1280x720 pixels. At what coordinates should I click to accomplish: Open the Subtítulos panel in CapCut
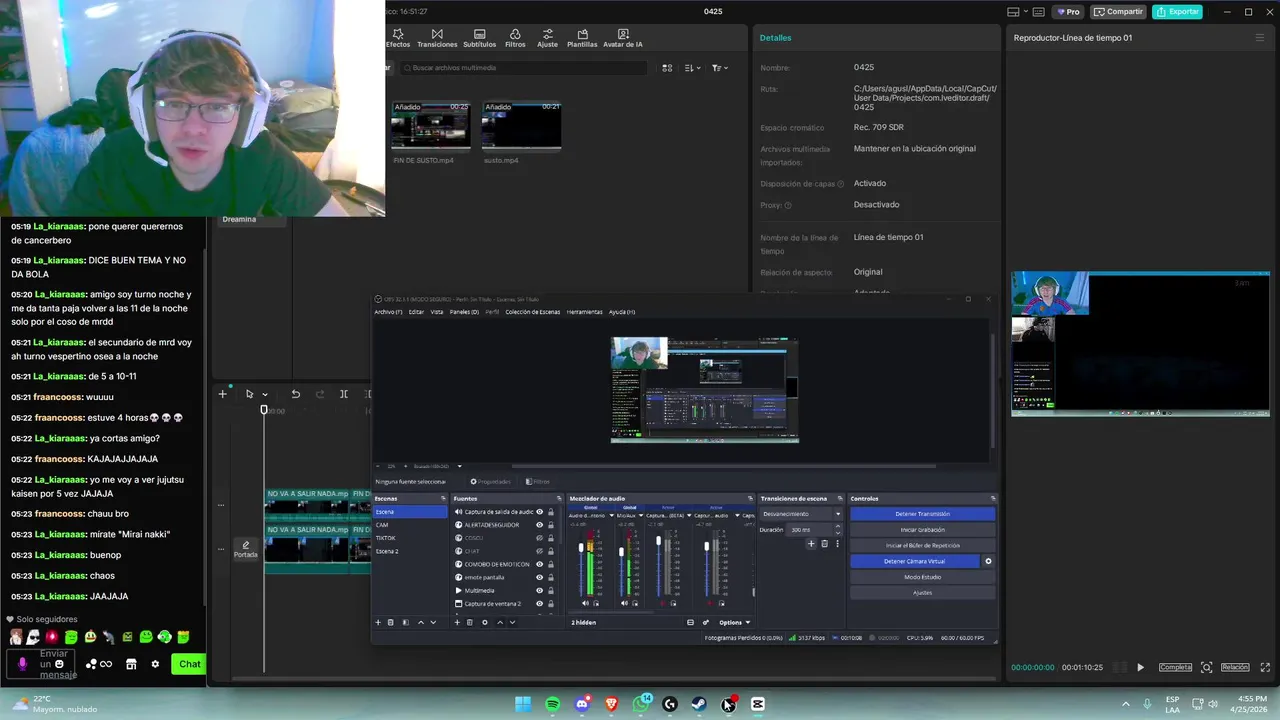click(480, 38)
